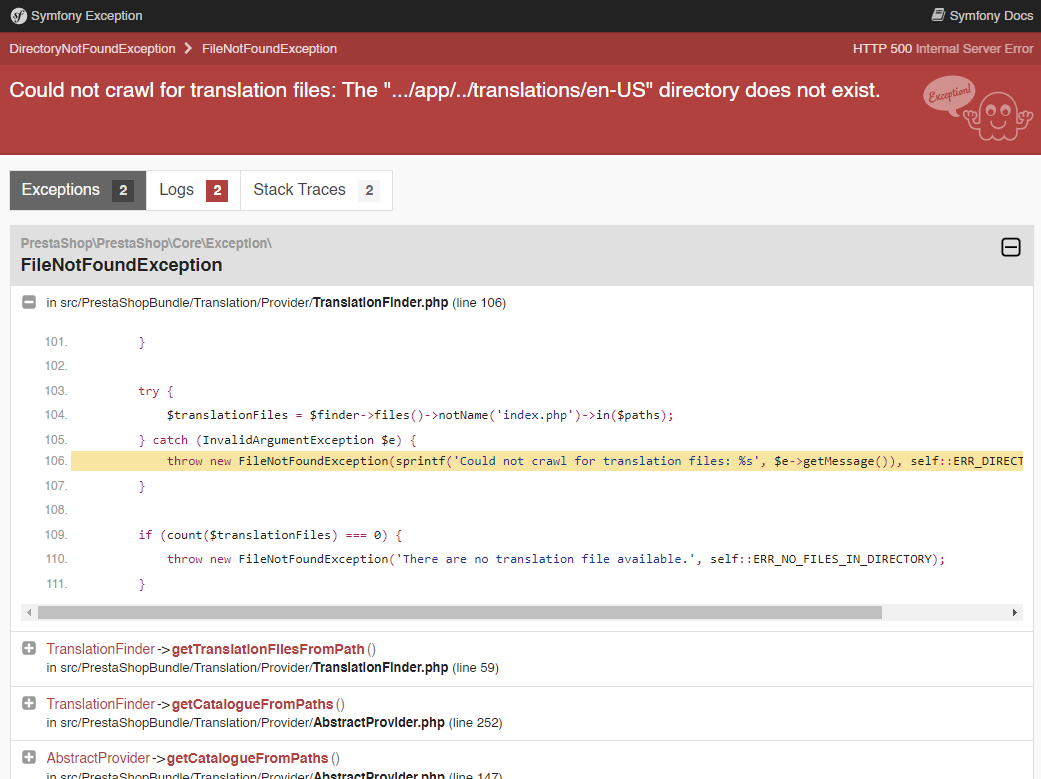The width and height of the screenshot is (1041, 779).
Task: Click the TranslationFinder.php (line 59) file path
Action: [272, 667]
